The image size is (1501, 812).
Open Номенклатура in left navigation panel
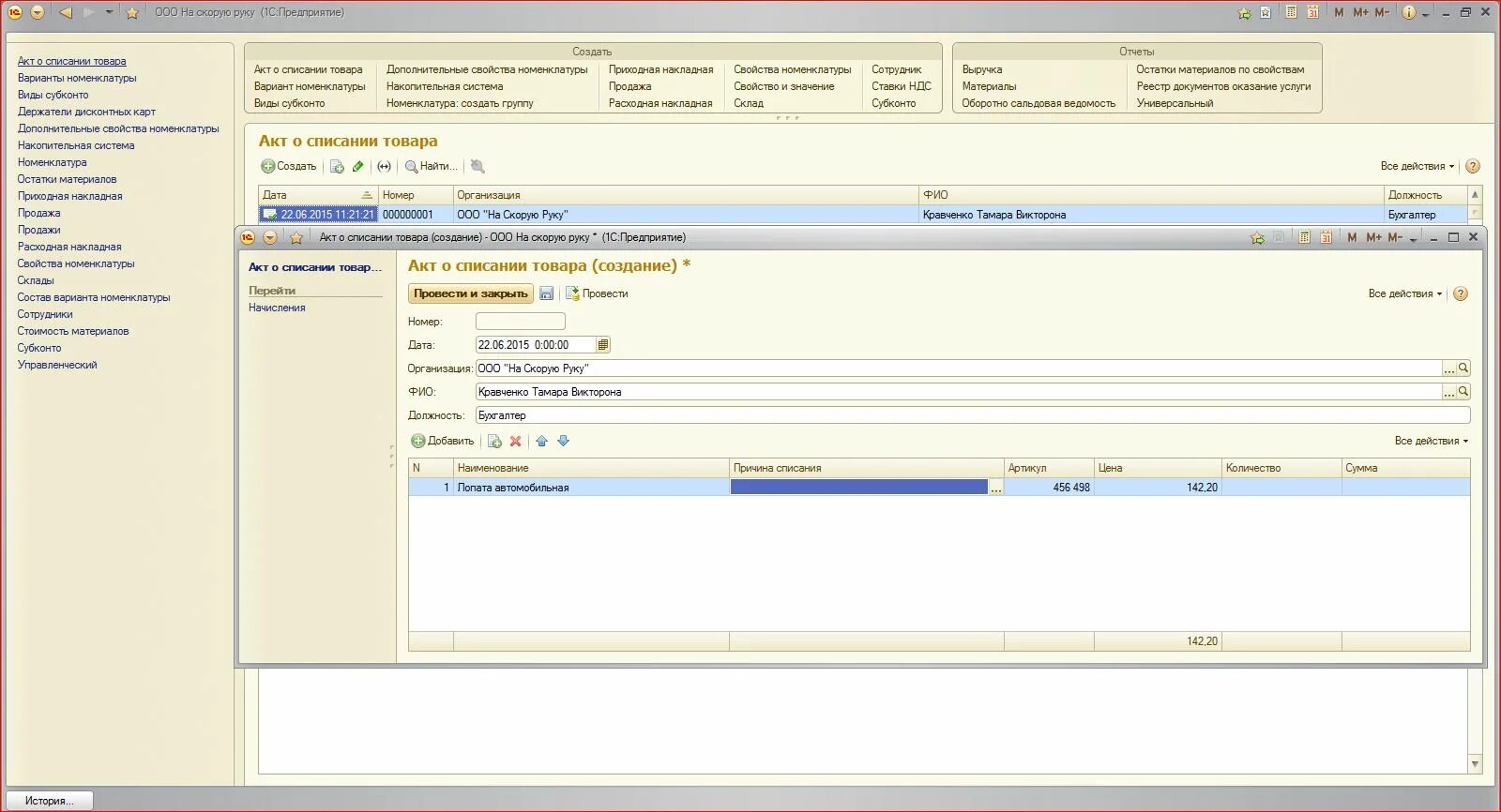(x=52, y=162)
